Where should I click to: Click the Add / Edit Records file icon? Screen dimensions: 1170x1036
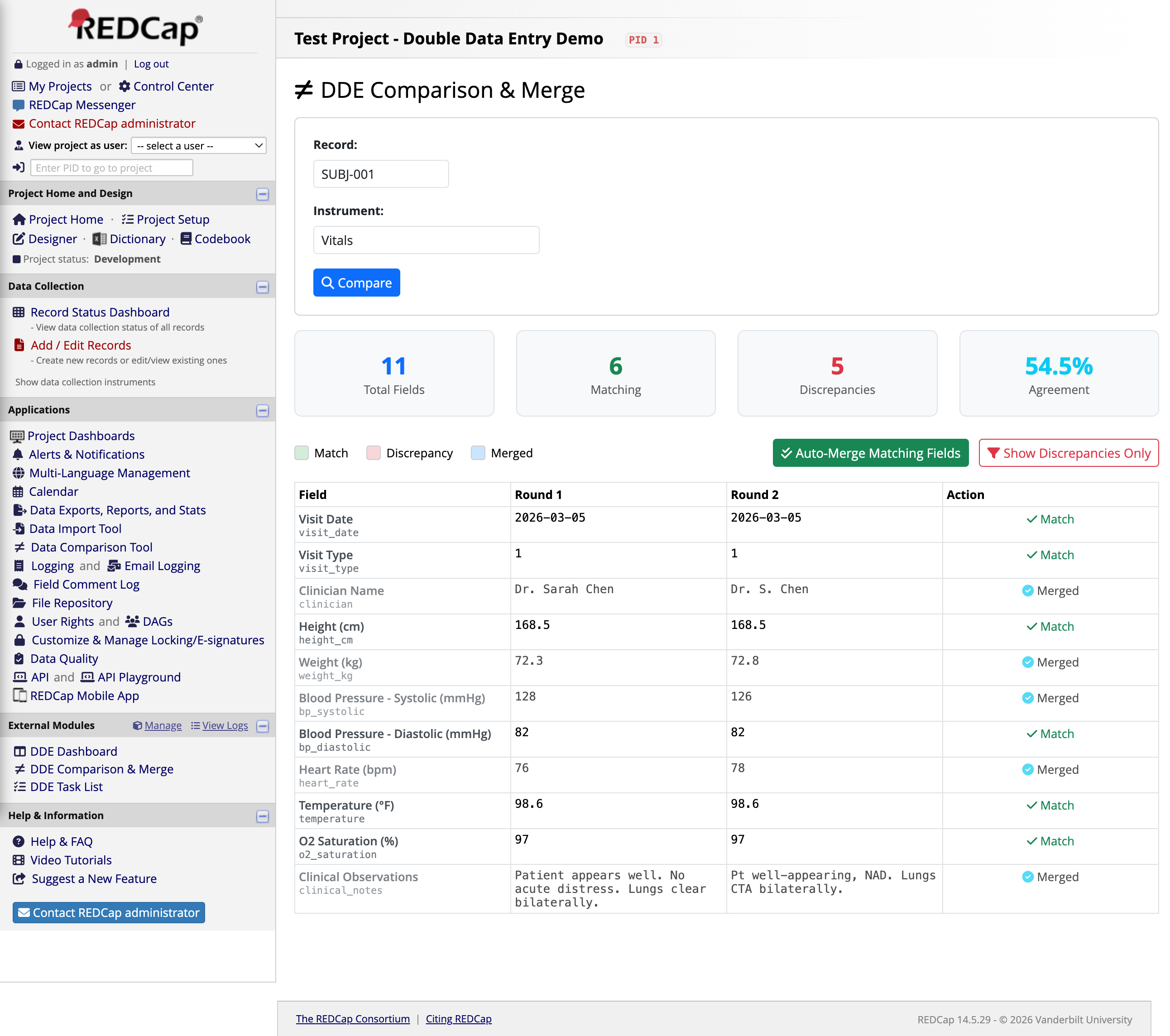(x=19, y=345)
